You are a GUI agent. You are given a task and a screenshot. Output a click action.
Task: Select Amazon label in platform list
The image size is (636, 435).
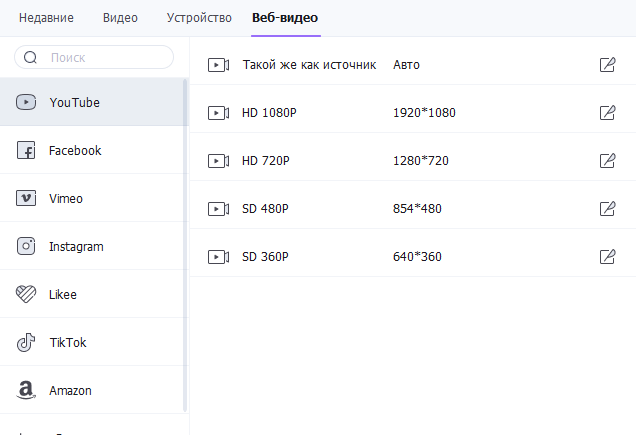[70, 390]
